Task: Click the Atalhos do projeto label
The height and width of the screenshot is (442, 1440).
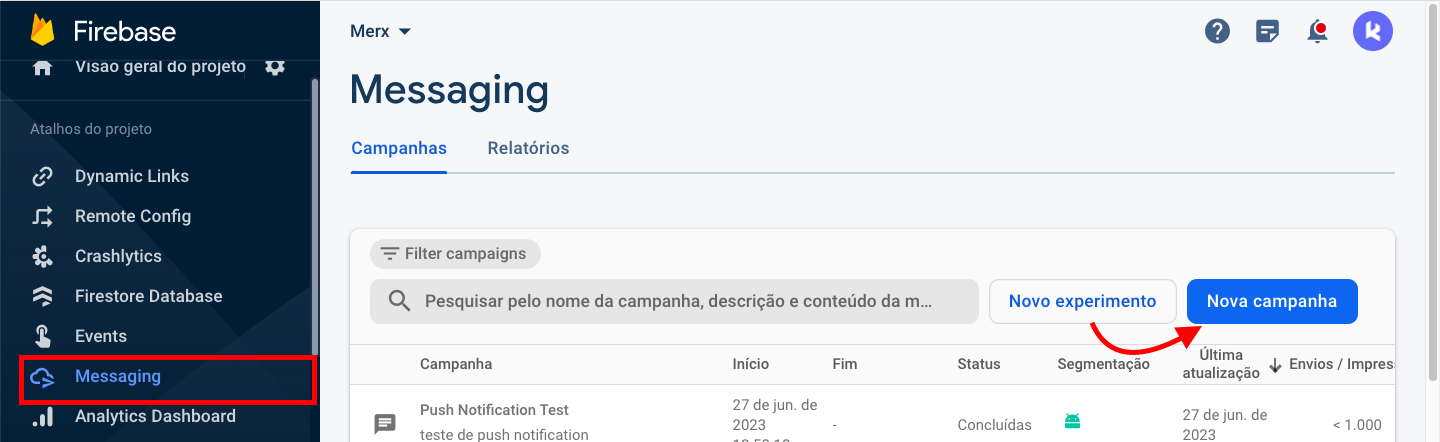Action: coord(91,129)
